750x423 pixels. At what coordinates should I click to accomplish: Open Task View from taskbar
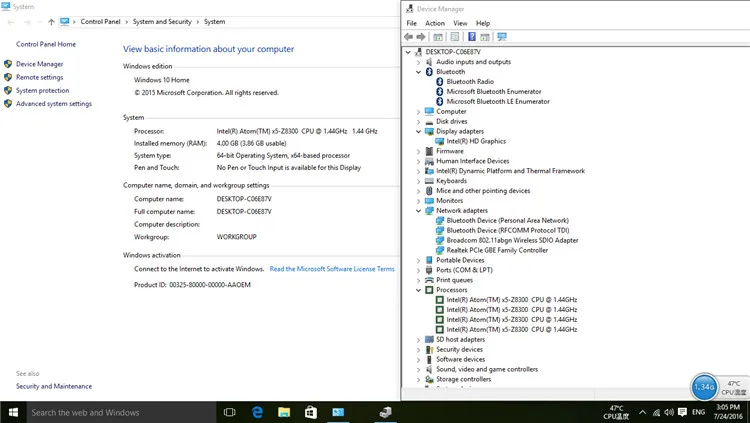coord(230,412)
